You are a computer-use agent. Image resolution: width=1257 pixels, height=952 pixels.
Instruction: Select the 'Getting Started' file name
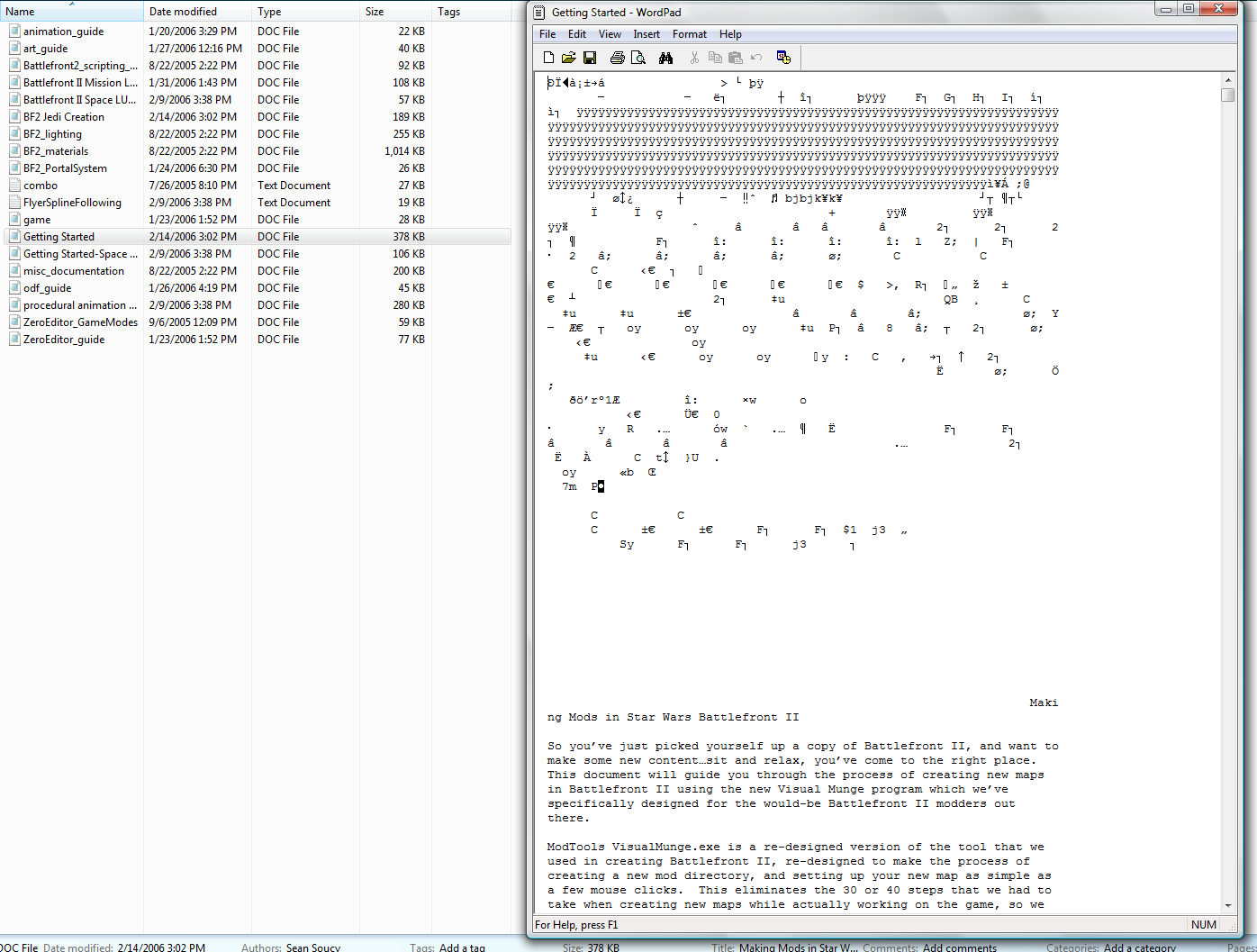pos(59,236)
